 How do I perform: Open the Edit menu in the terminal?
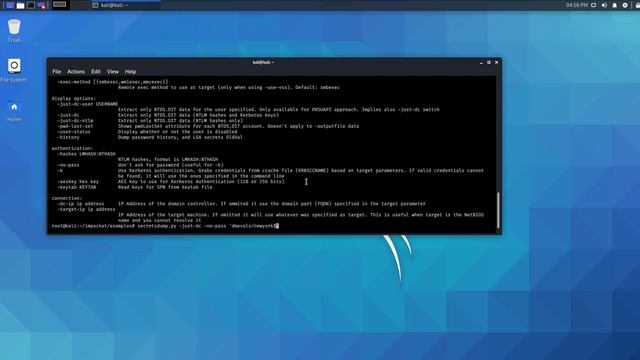pos(96,71)
